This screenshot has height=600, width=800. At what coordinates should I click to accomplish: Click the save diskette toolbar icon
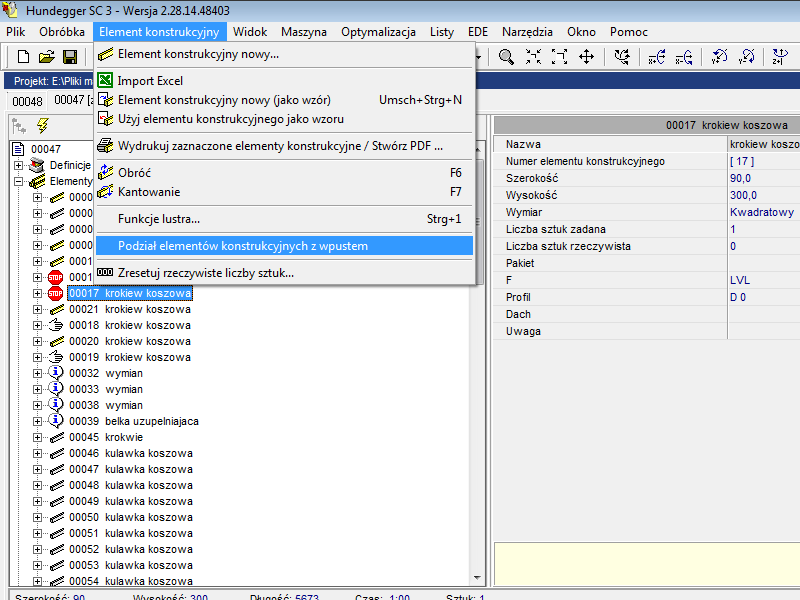pyautogui.click(x=70, y=57)
